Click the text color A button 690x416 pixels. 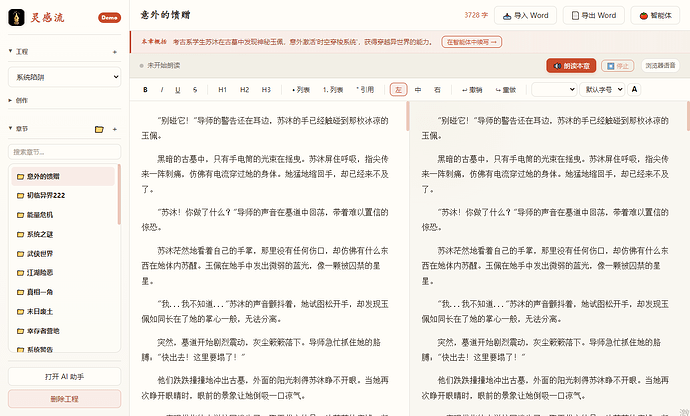[x=634, y=89]
